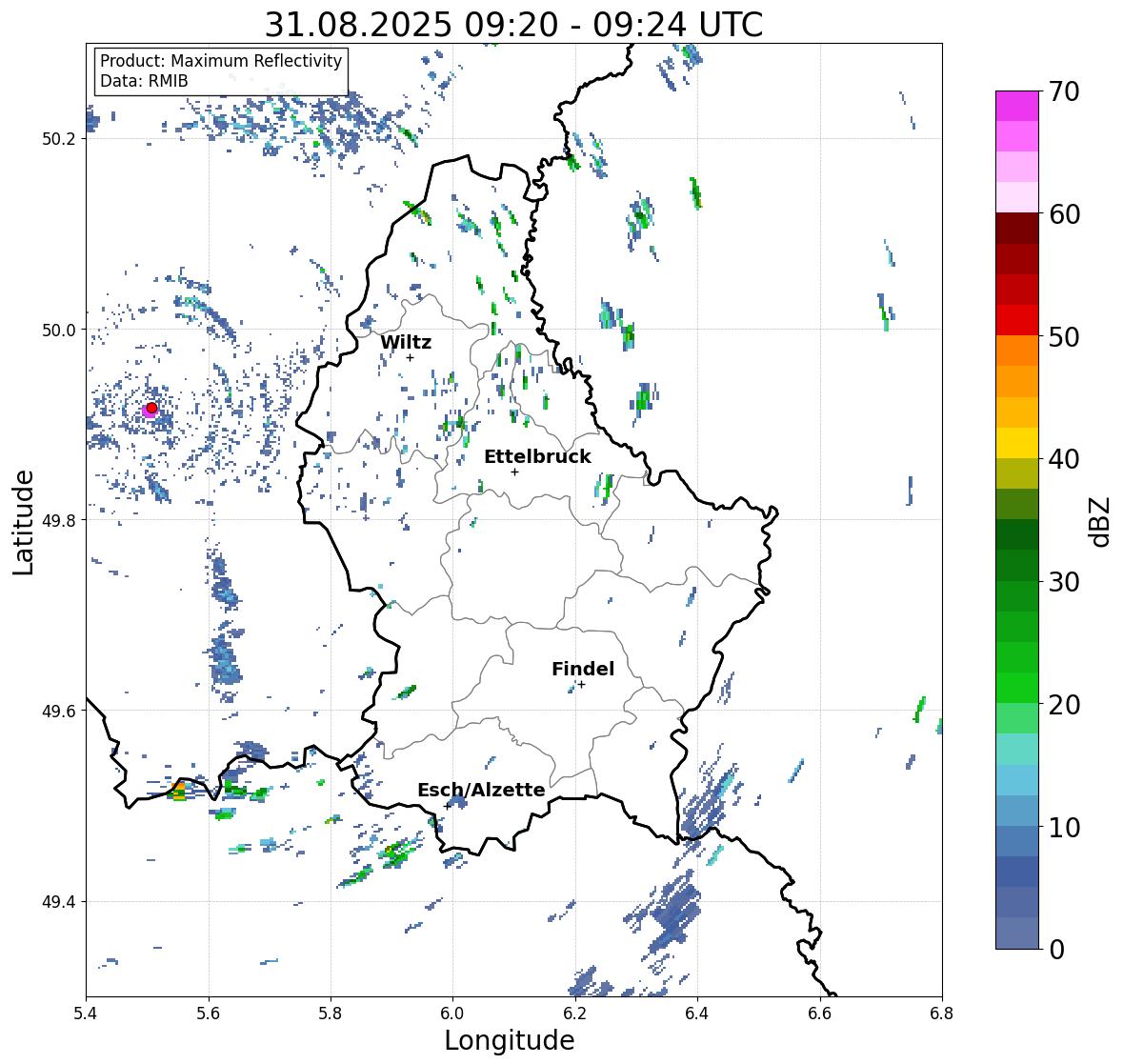The height and width of the screenshot is (1064, 1123).
Task: Pick the magenta top colorbar segment
Action: pos(1017,106)
